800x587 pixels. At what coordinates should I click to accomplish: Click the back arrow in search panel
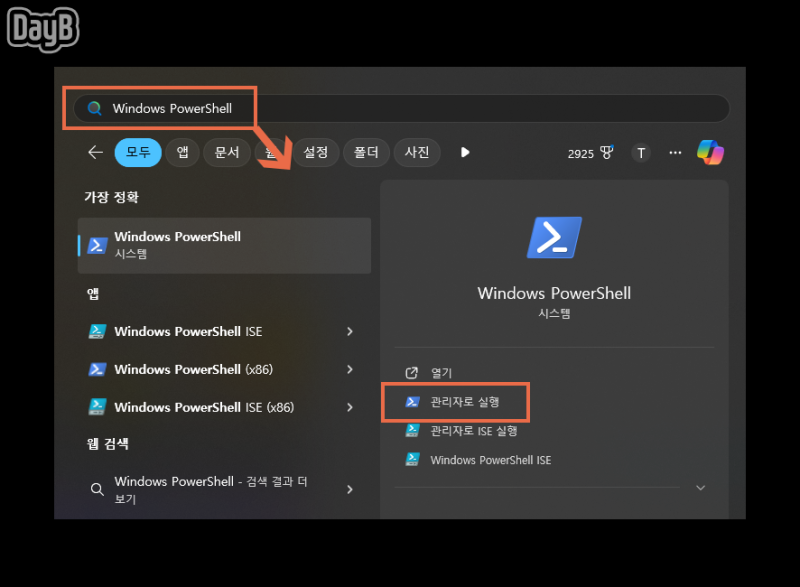point(95,152)
